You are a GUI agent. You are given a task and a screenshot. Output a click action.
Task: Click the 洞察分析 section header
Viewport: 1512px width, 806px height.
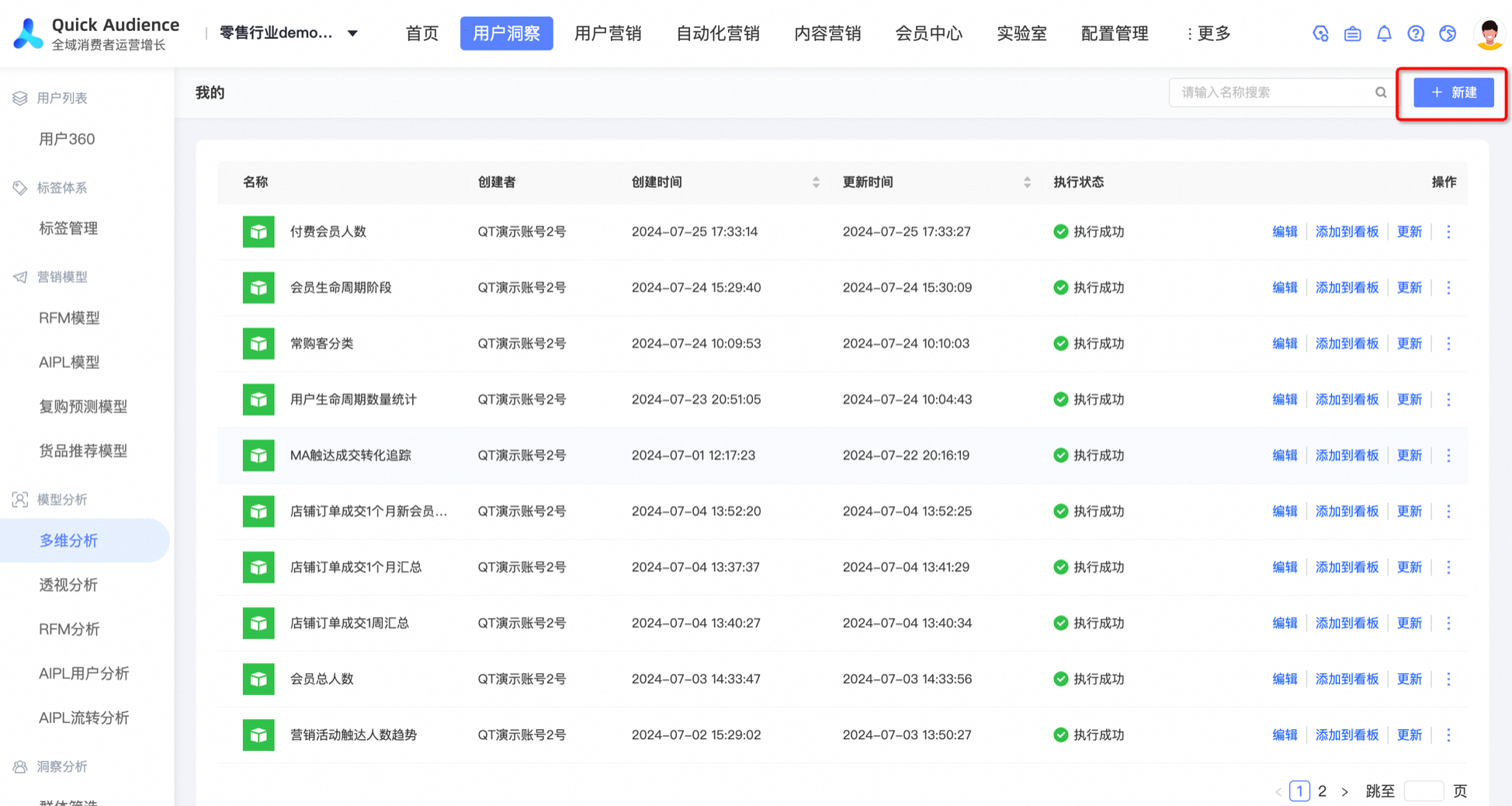62,766
